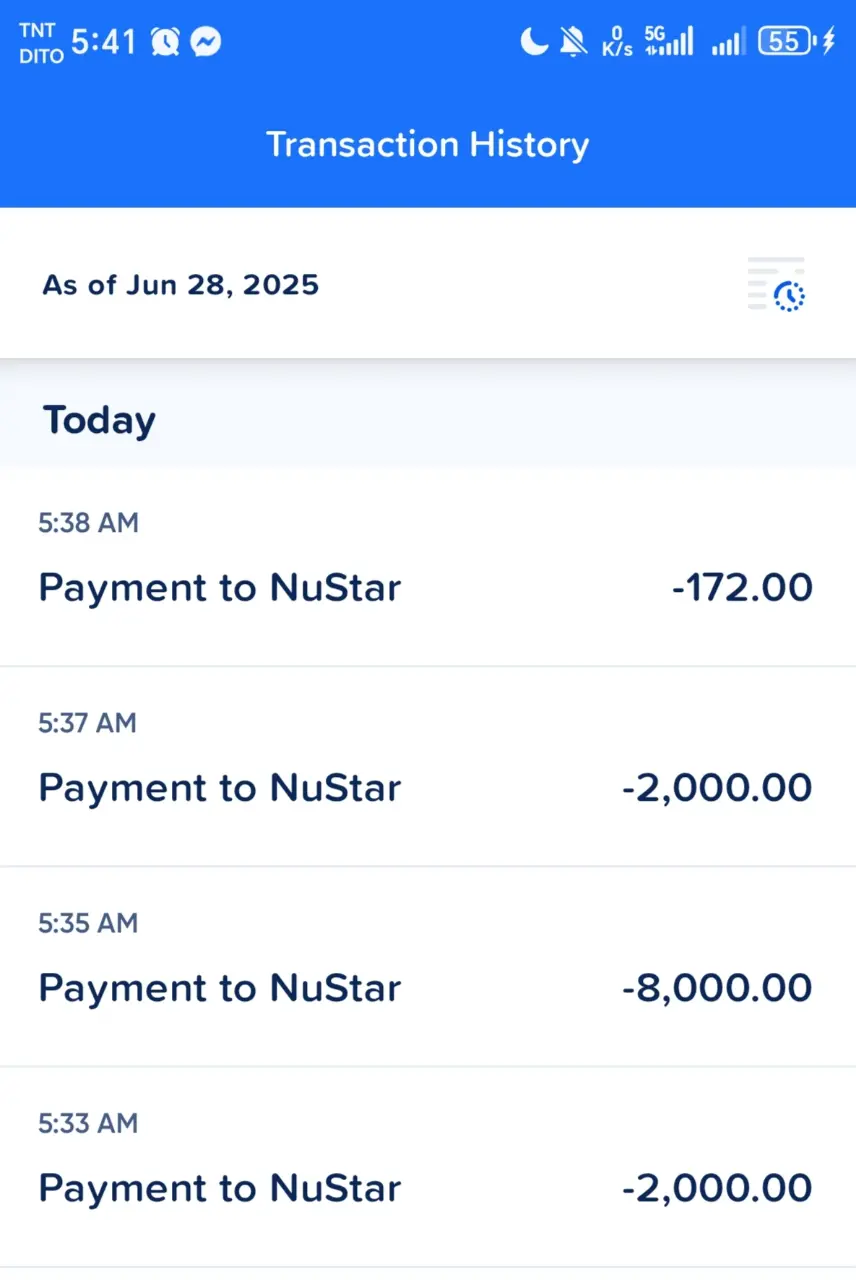Select the -172.00 amount
Viewport: 856px width, 1280px height.
tap(742, 587)
